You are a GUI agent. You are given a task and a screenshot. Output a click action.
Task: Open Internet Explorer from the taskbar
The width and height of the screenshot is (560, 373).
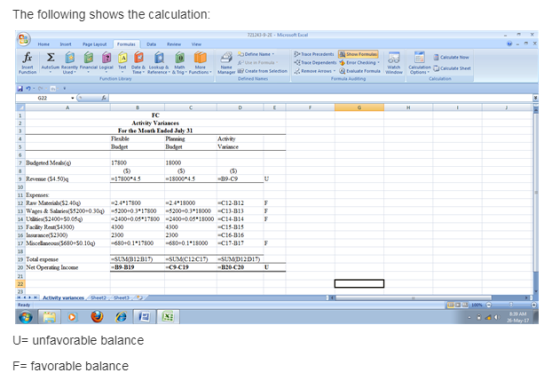[121, 317]
